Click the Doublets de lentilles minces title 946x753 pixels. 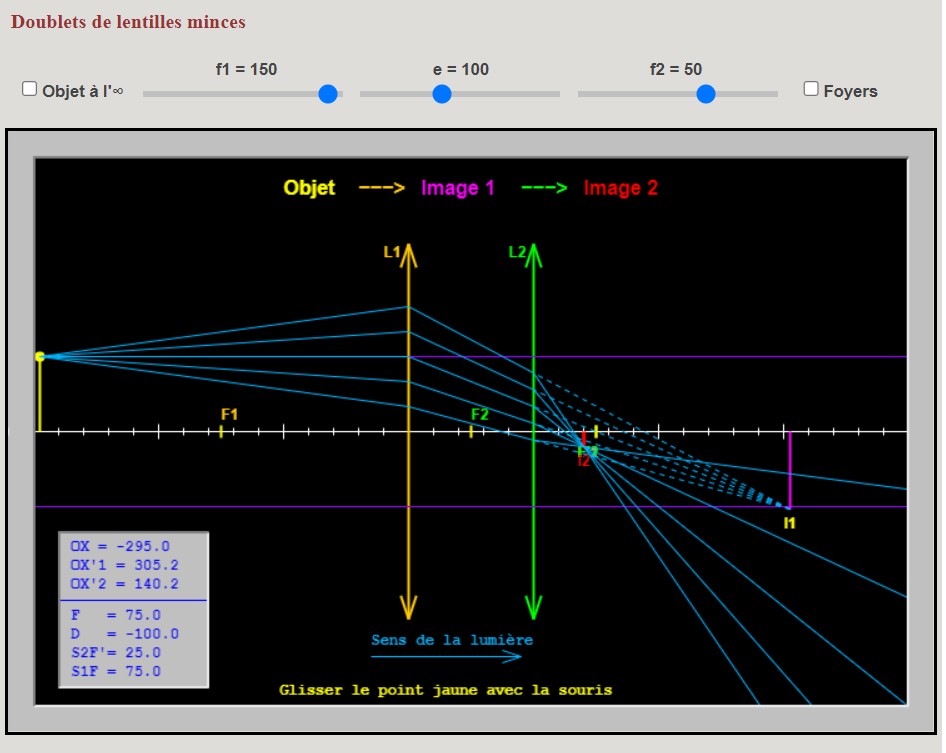(128, 22)
